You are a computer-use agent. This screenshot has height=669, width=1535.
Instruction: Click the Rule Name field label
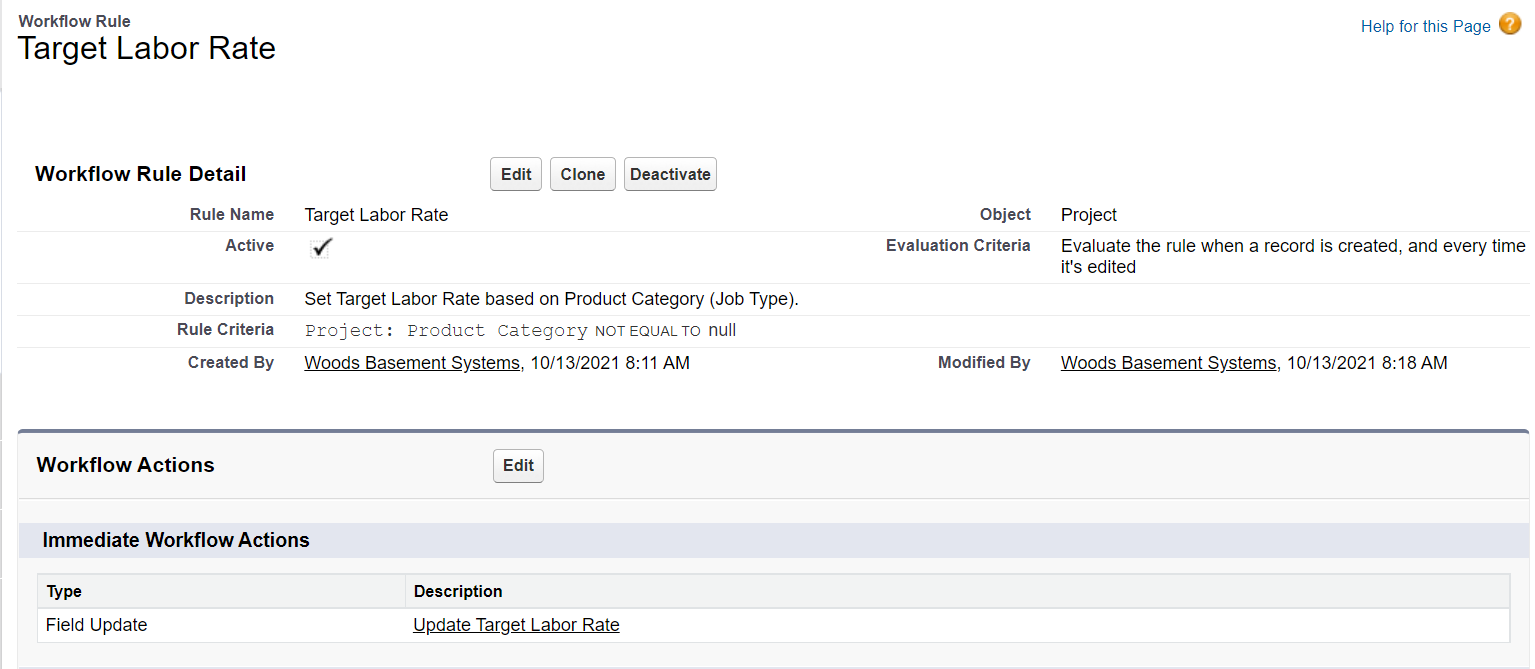tap(232, 215)
